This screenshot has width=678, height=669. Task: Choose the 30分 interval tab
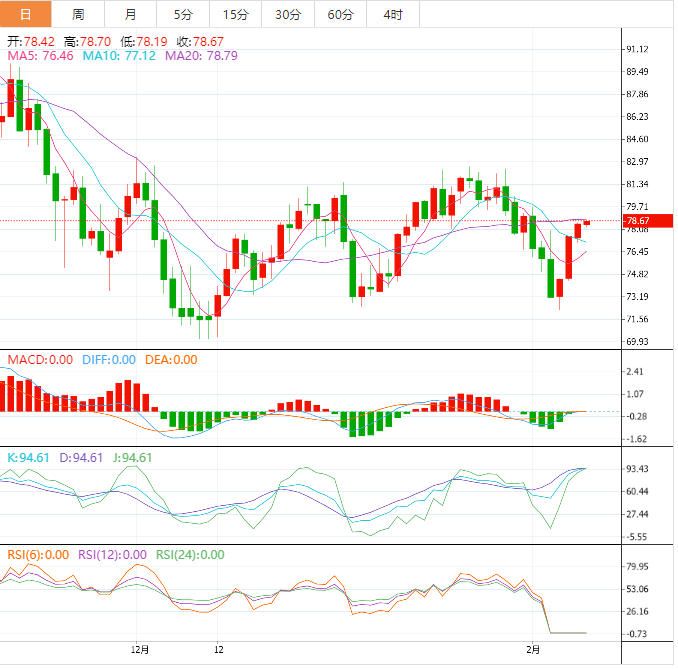(x=287, y=14)
